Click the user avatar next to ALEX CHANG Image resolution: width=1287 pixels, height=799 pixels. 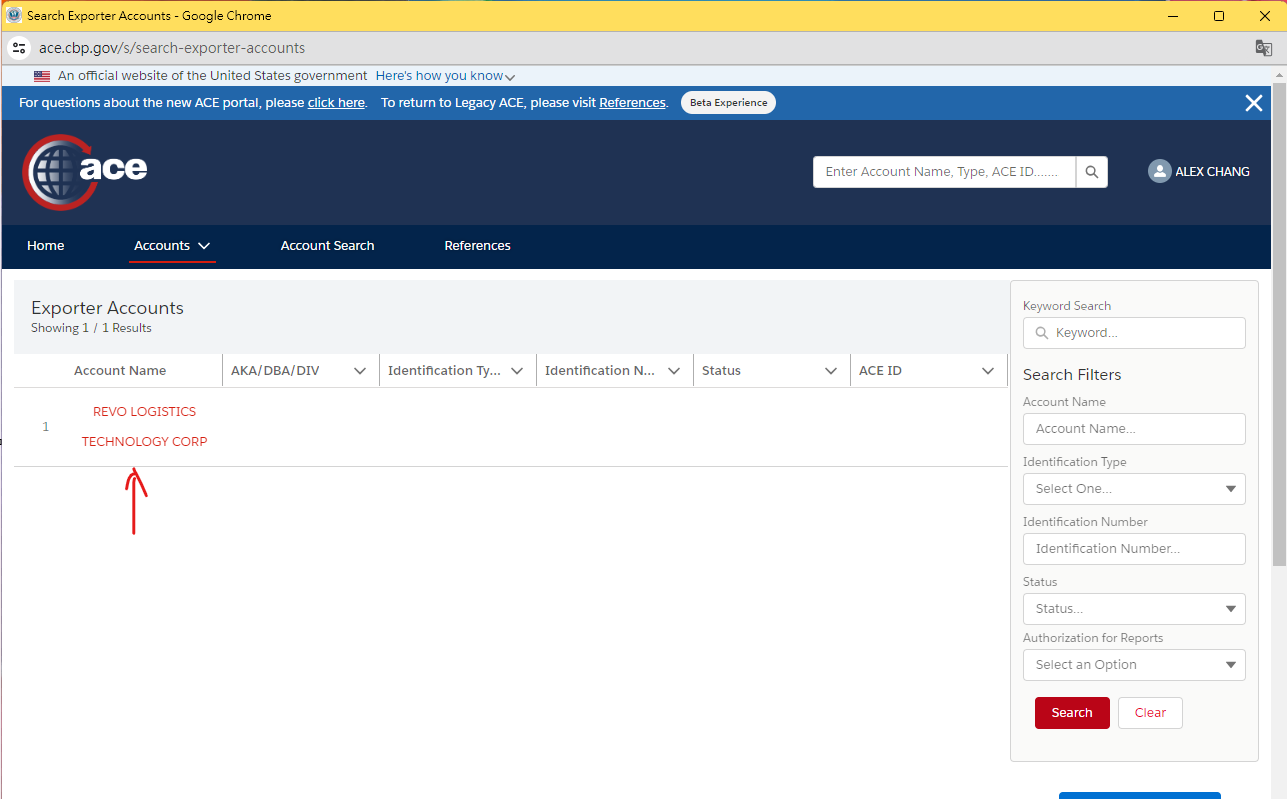click(x=1159, y=171)
